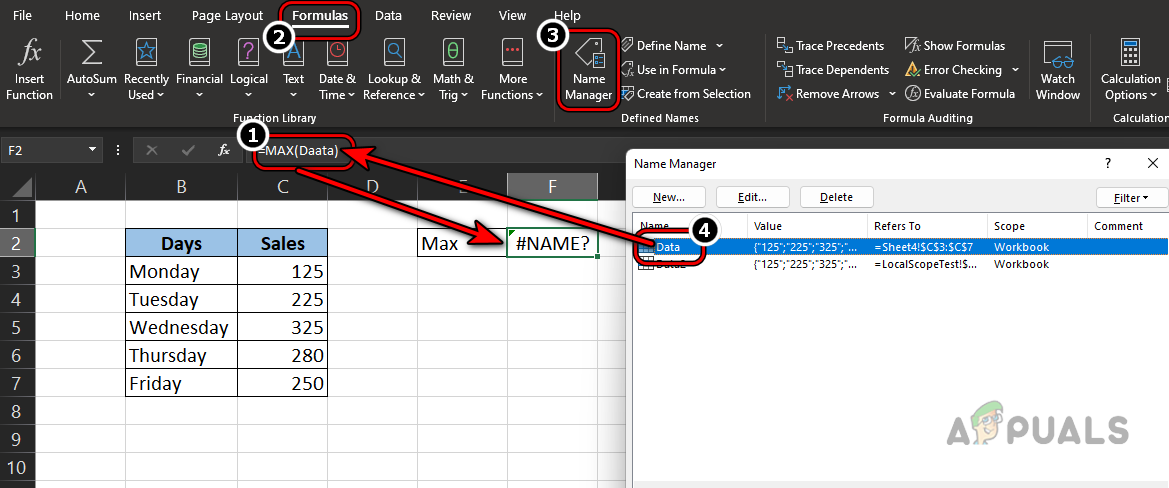The image size is (1169, 488).
Task: Expand the Use in Formula dropdown arrow
Action: pyautogui.click(x=722, y=69)
